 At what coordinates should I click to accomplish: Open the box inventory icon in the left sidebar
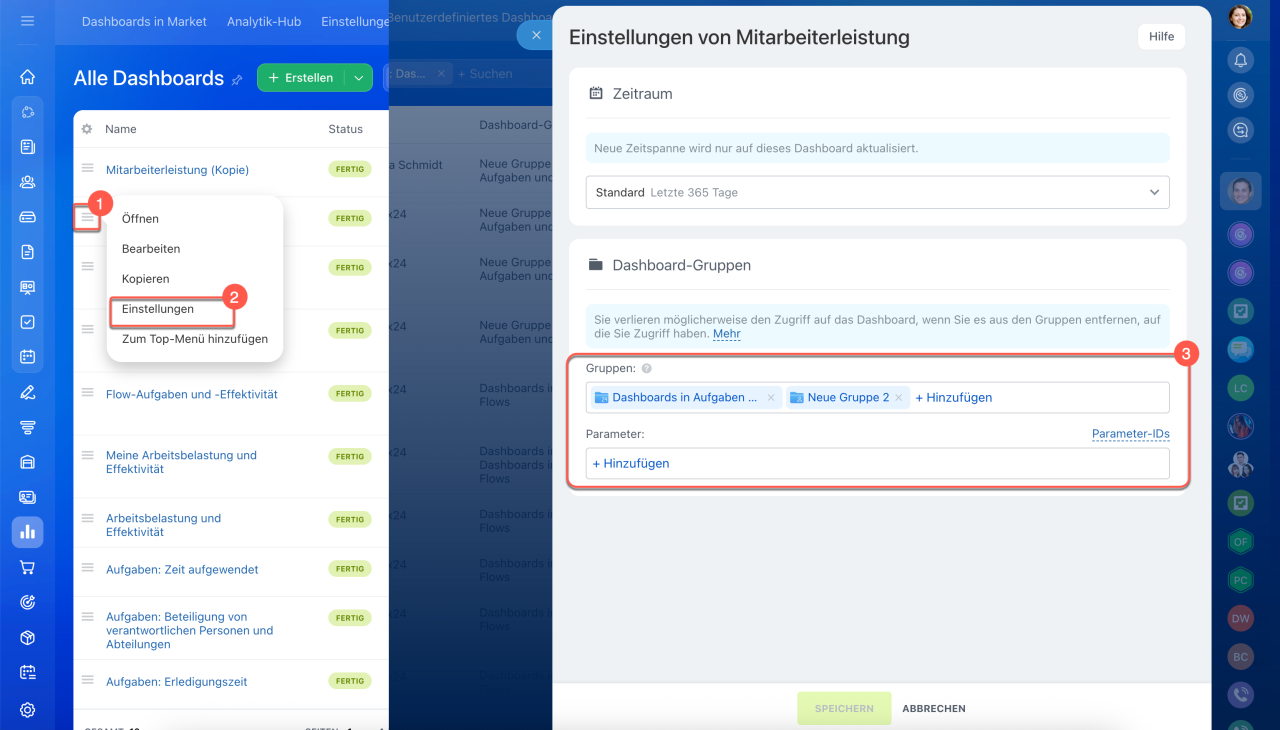27,637
